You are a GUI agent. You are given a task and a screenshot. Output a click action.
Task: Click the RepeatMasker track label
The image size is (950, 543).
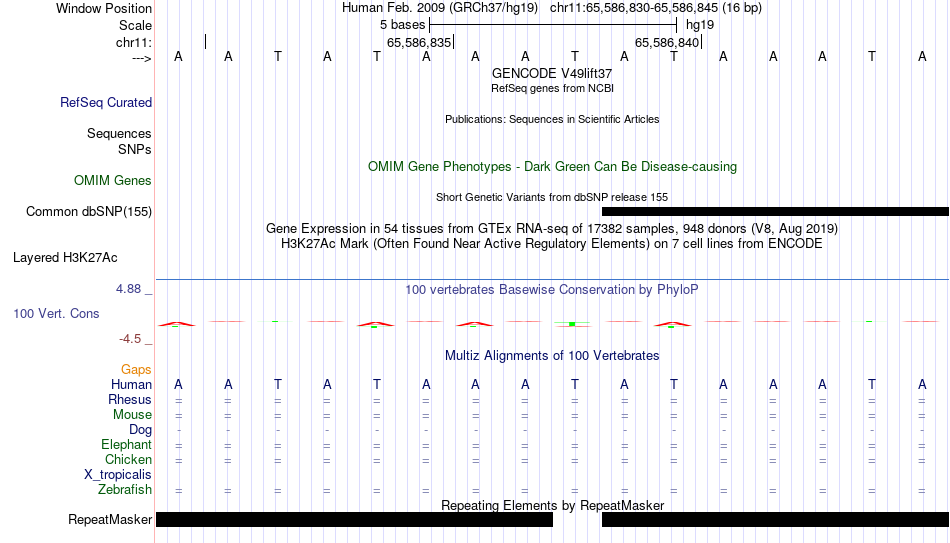click(110, 519)
